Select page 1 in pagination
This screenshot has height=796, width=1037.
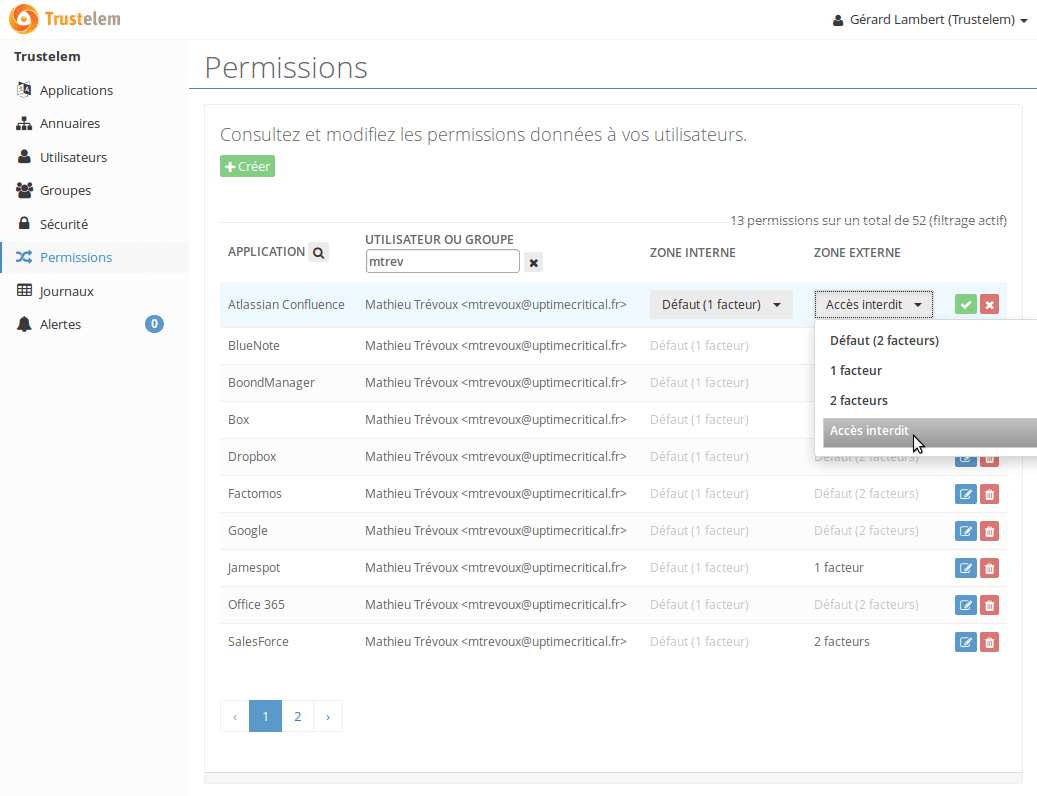(265, 717)
